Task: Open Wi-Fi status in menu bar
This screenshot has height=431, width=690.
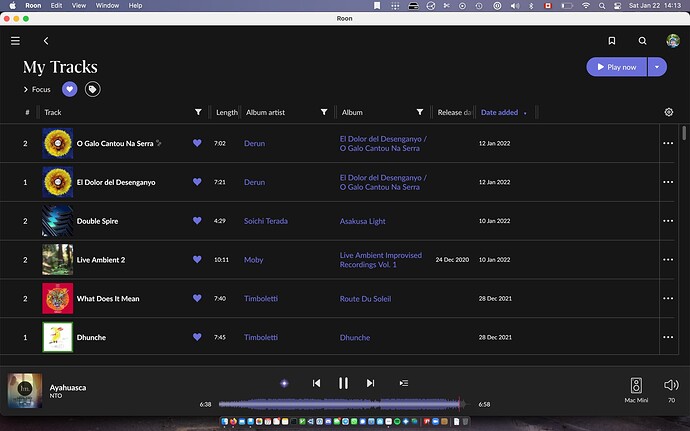Action: 586,6
